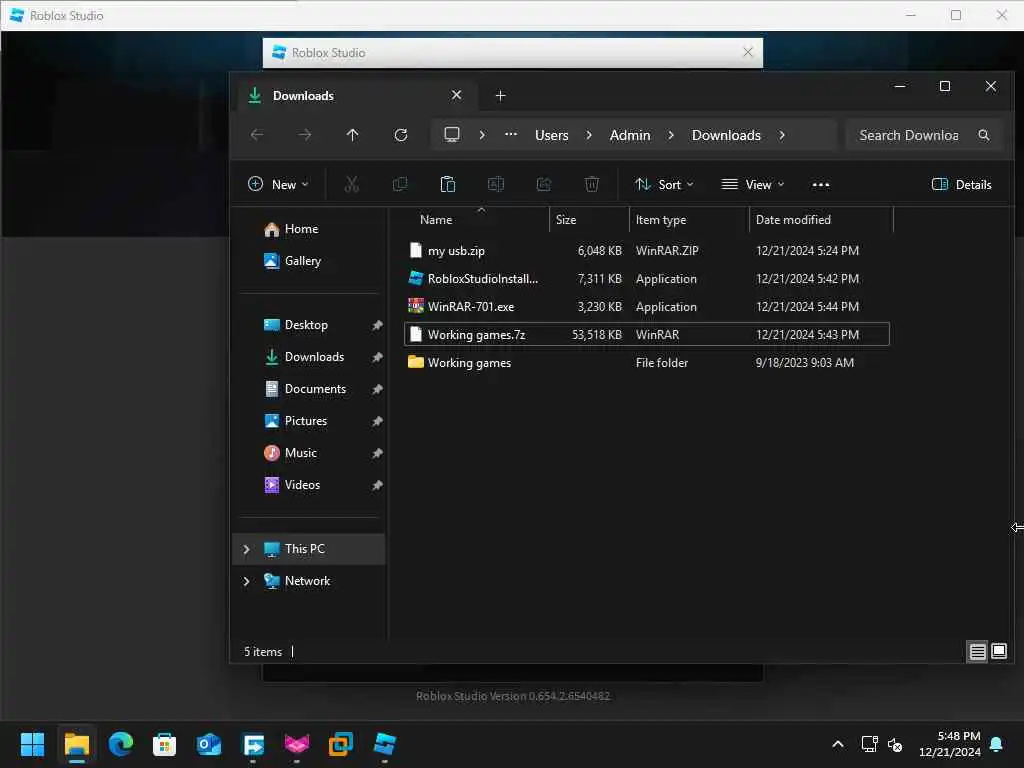Viewport: 1024px width, 768px height.
Task: Open Microsoft Store from taskbar
Action: [165, 744]
